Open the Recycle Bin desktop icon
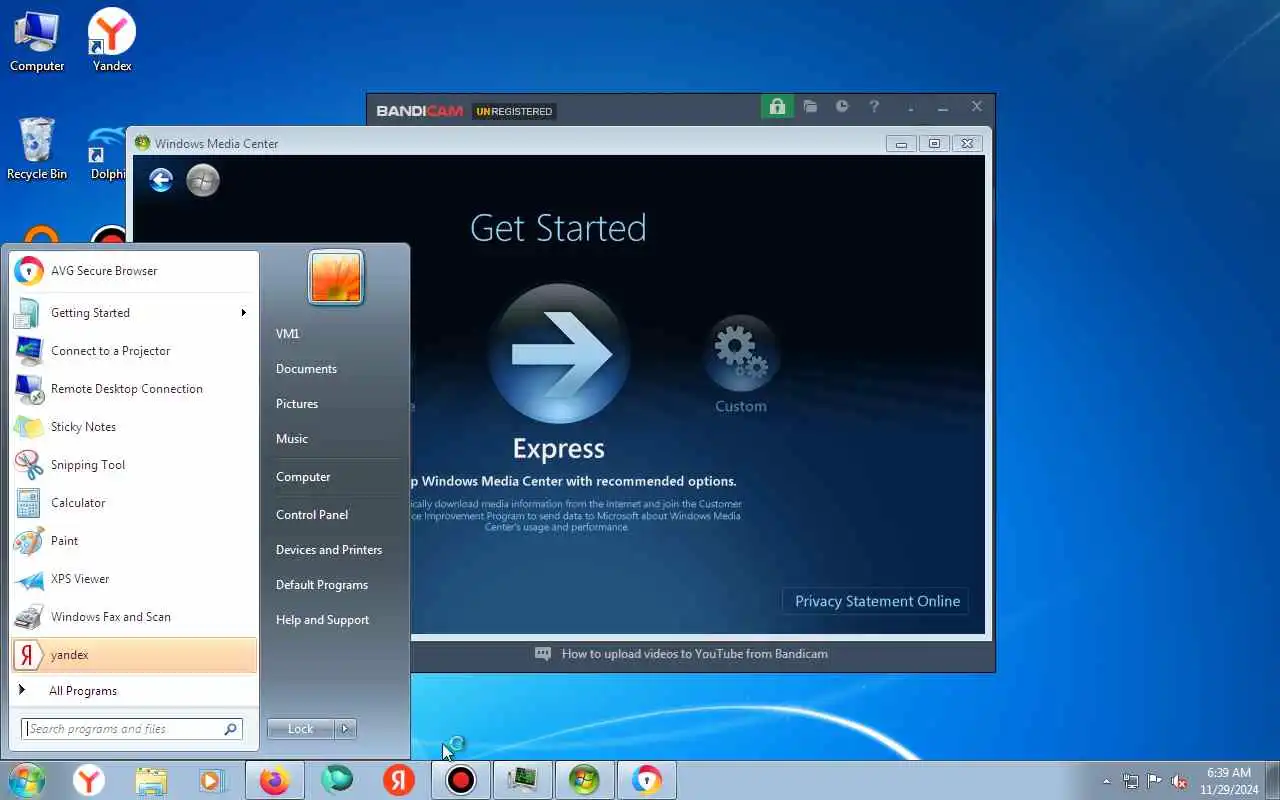 [37, 149]
